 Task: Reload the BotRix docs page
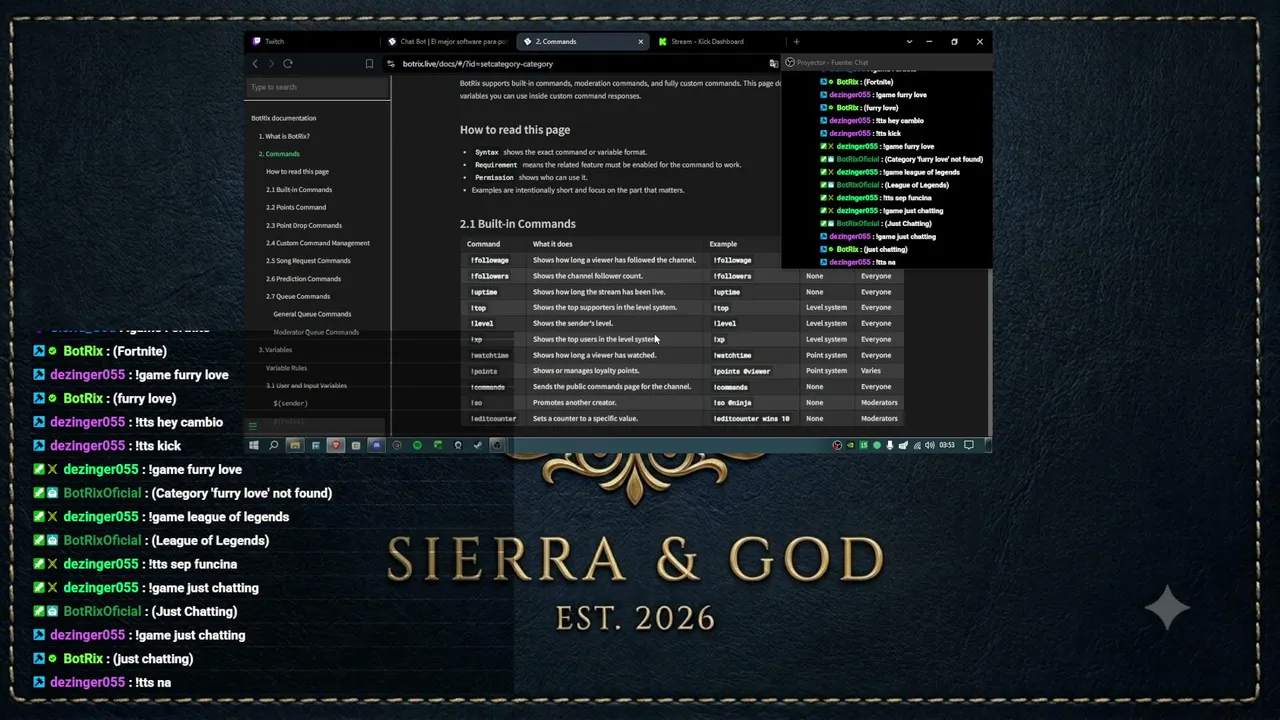(288, 64)
